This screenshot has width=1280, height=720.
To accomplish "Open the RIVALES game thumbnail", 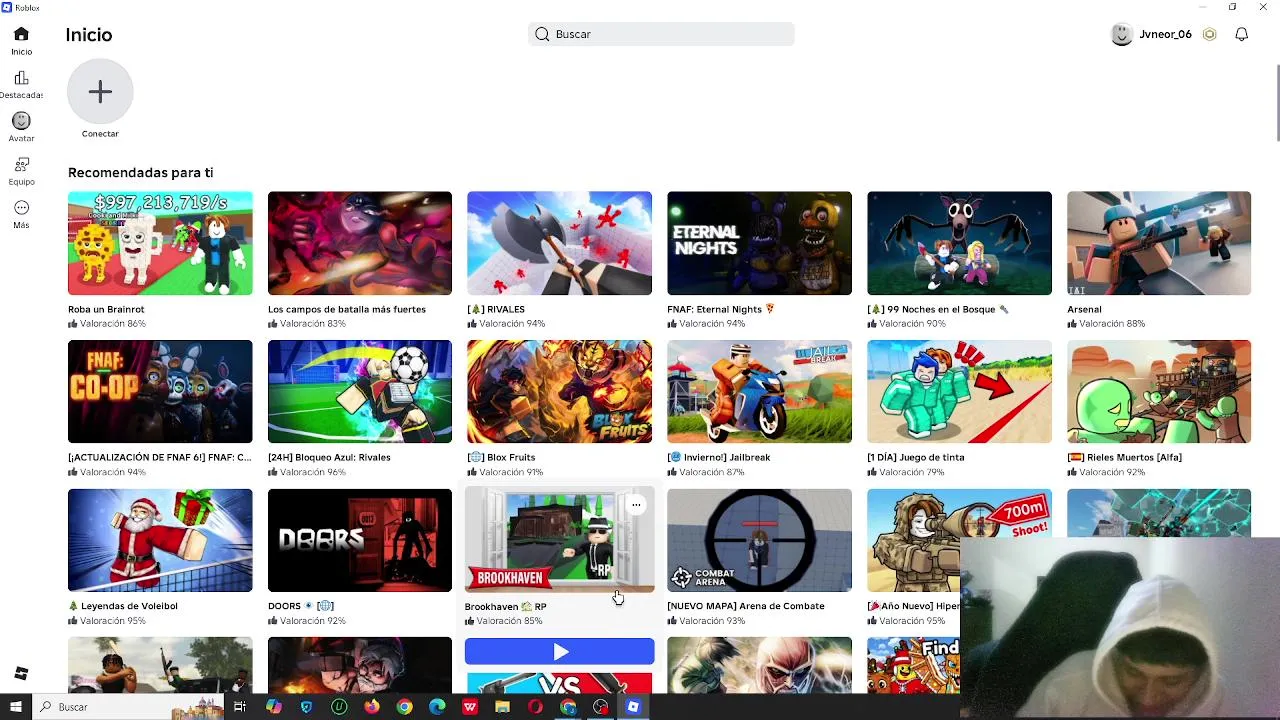I will [559, 243].
